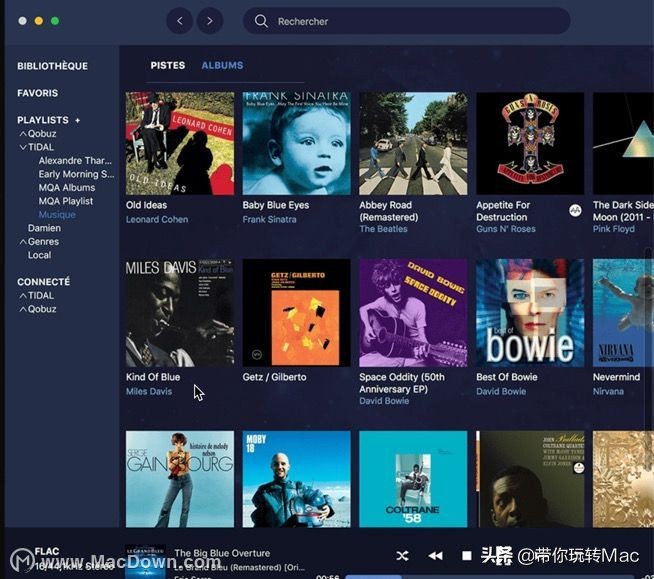This screenshot has height=579, width=654.
Task: Click Getz / Gilberto album title
Action: (x=274, y=377)
